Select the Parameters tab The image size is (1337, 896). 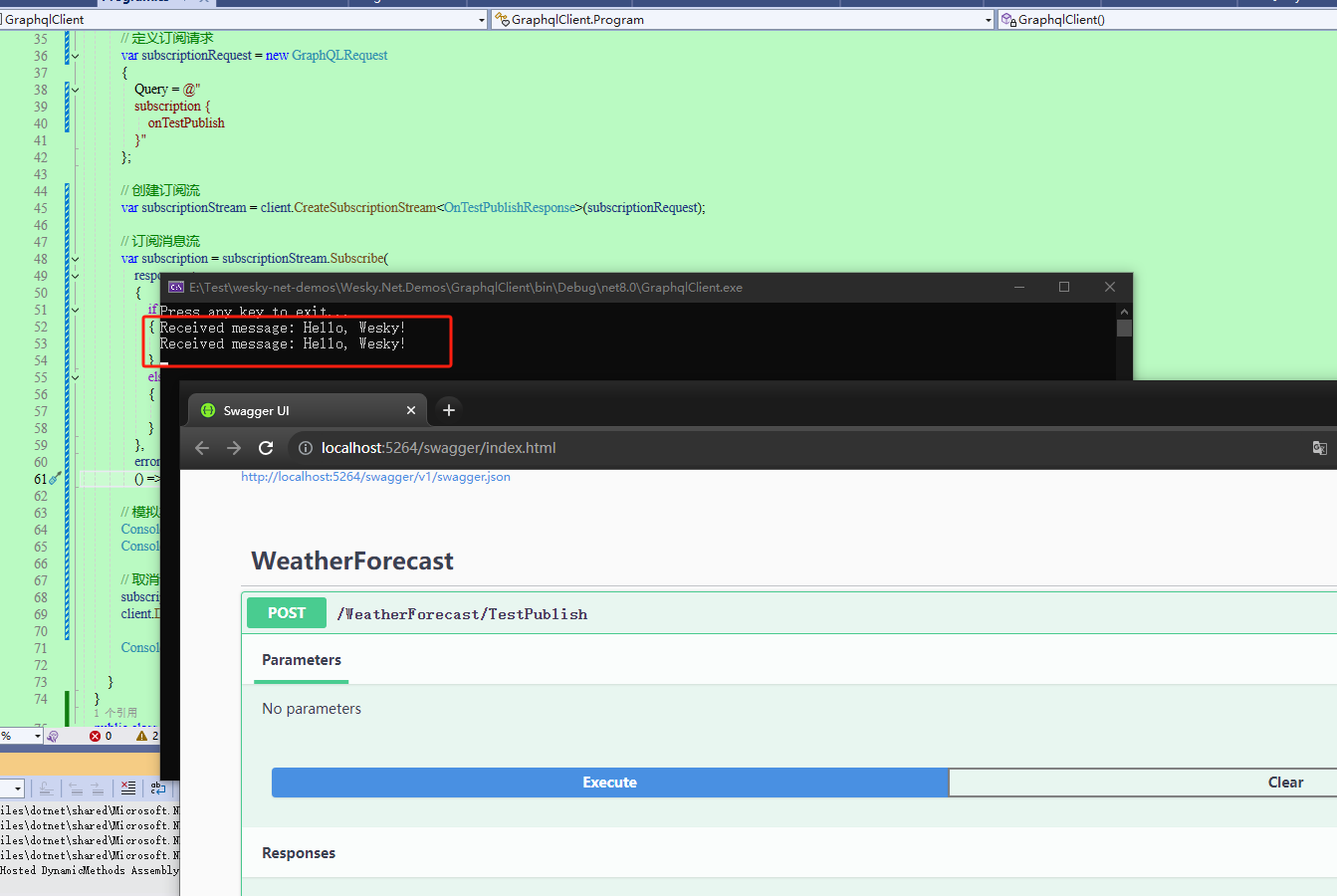302,660
